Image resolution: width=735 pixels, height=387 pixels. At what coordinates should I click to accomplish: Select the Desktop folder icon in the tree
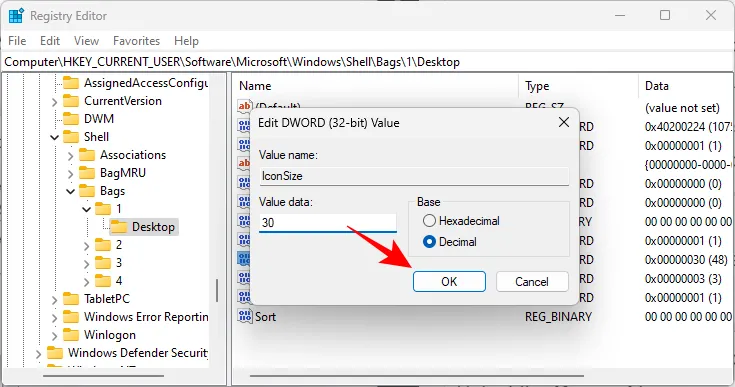pos(119,227)
